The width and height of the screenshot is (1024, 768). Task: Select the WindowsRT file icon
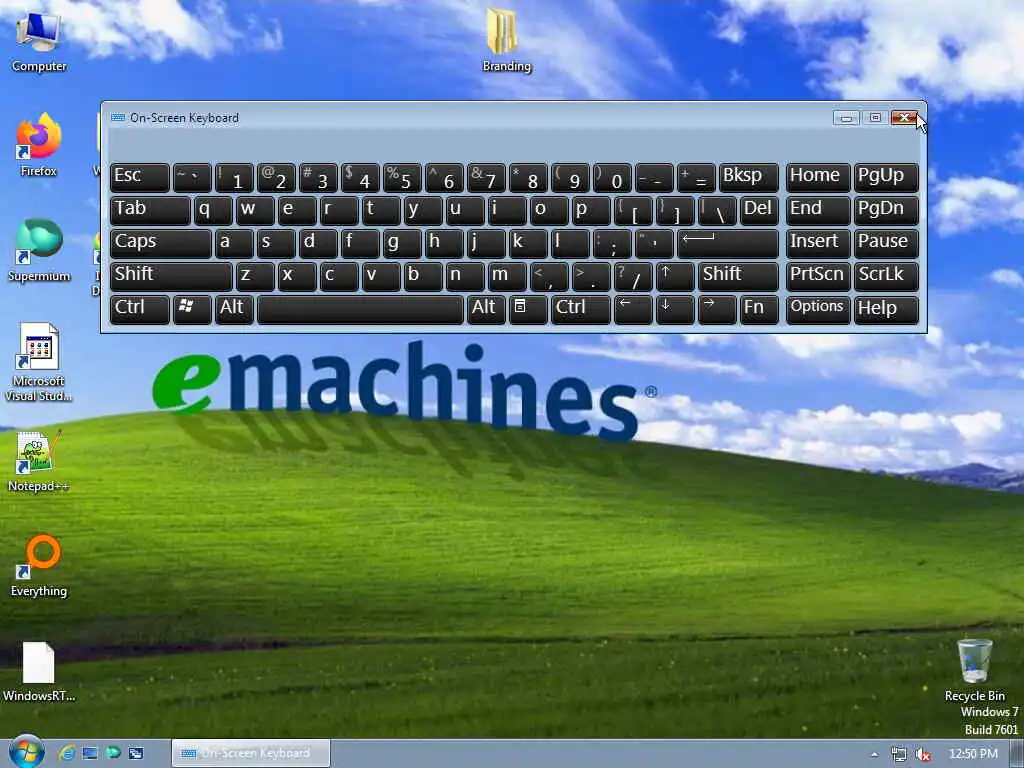39,671
